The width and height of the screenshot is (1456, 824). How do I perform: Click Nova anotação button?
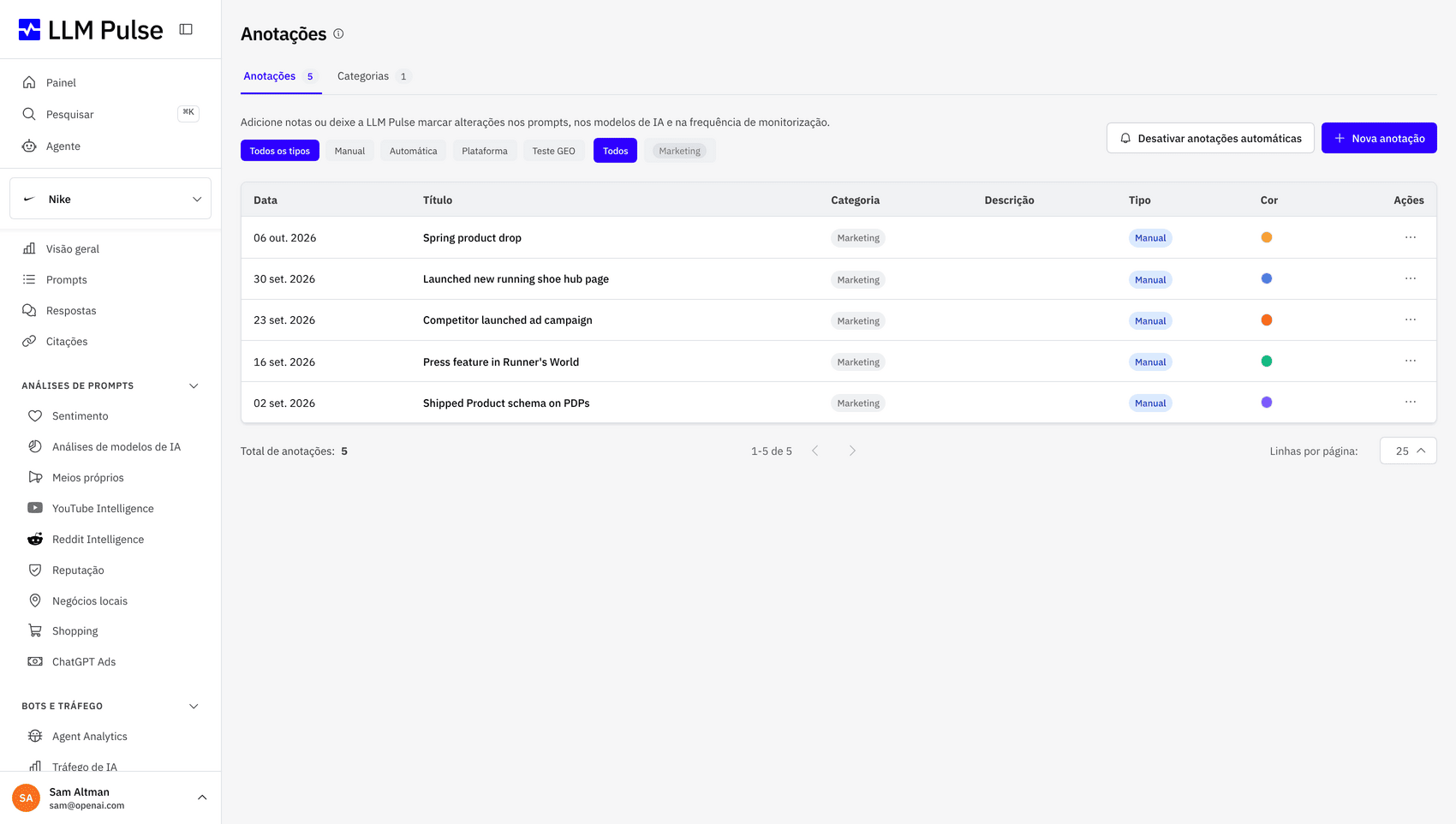1379,138
